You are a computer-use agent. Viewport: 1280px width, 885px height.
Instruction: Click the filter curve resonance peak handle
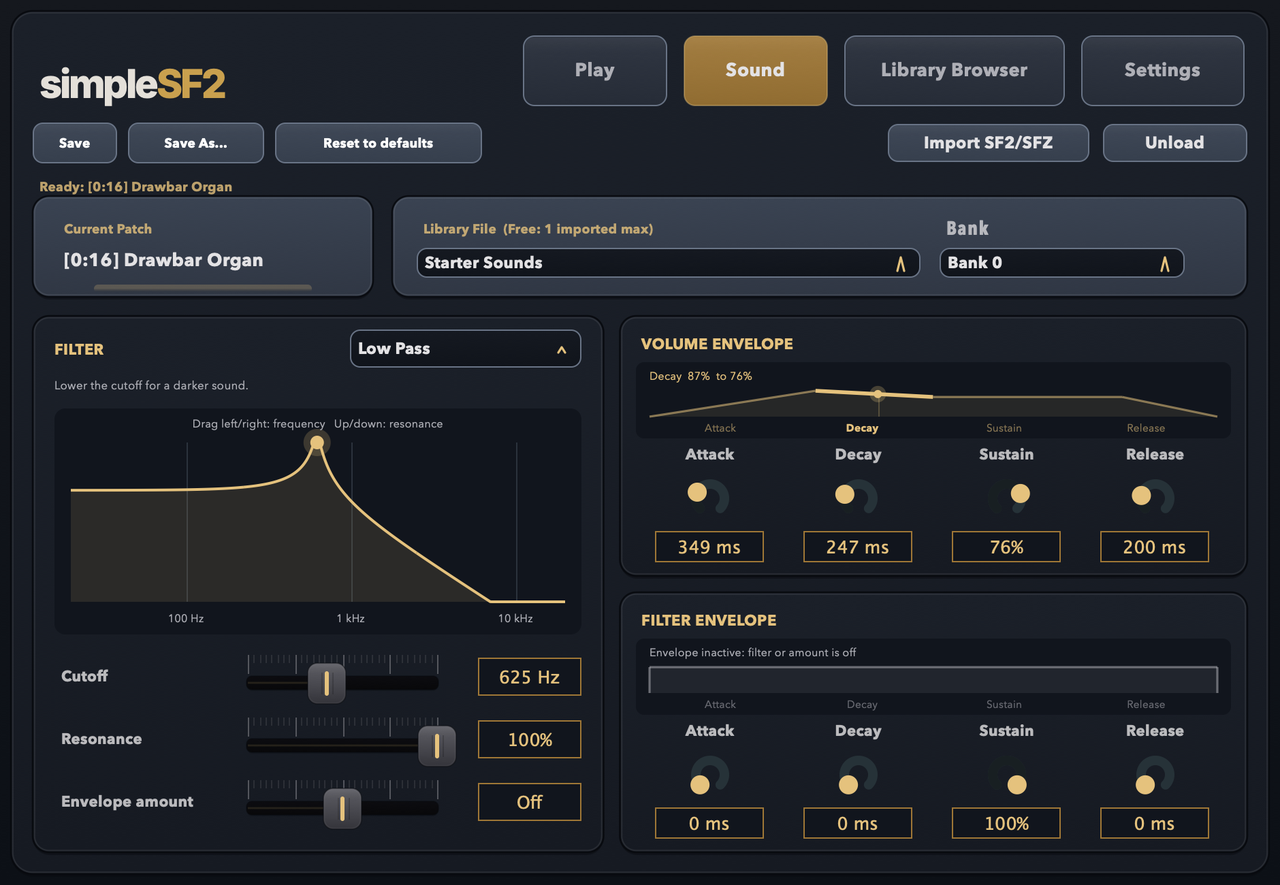tap(317, 443)
